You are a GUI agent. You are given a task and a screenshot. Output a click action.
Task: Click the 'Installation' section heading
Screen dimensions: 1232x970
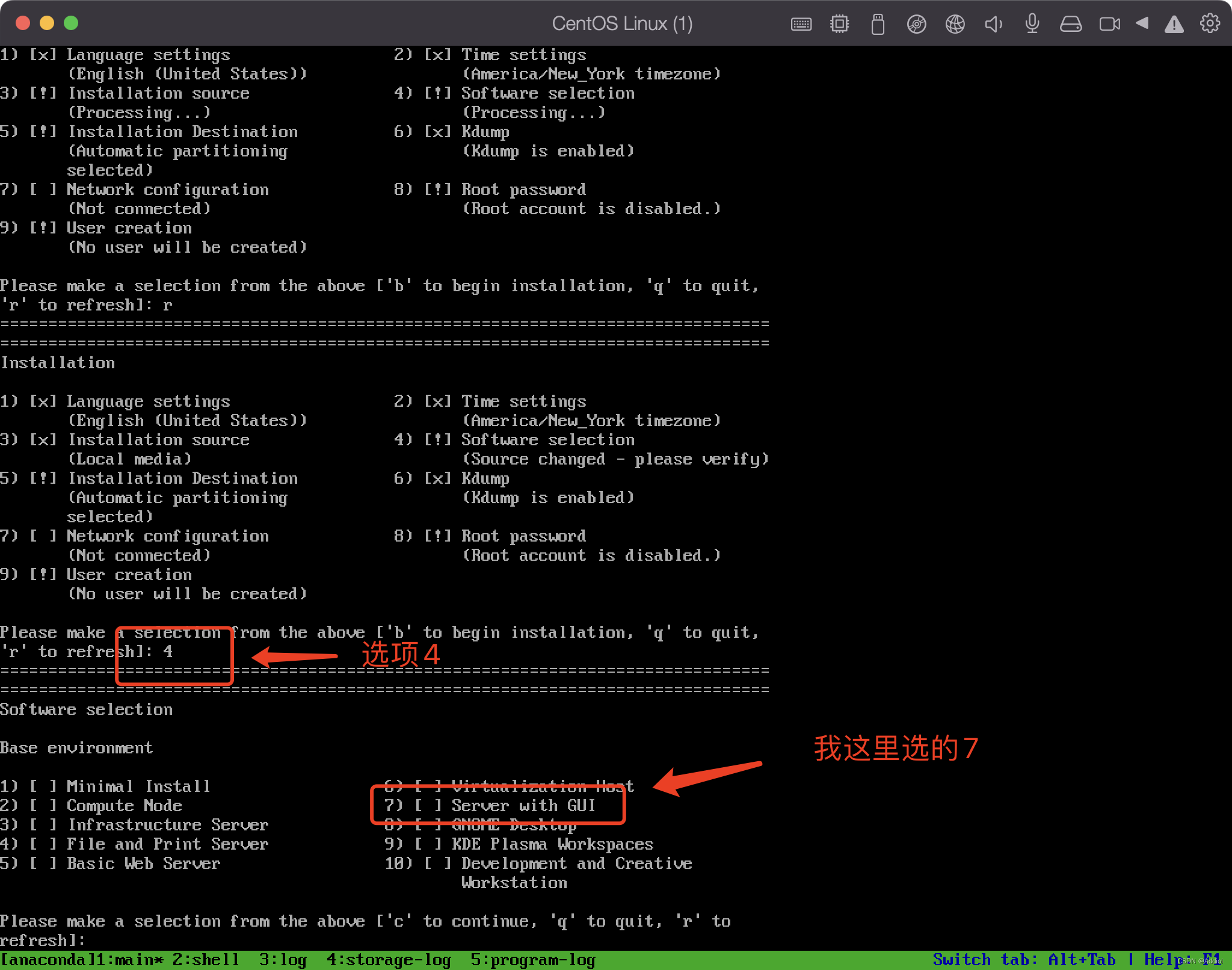point(57,362)
